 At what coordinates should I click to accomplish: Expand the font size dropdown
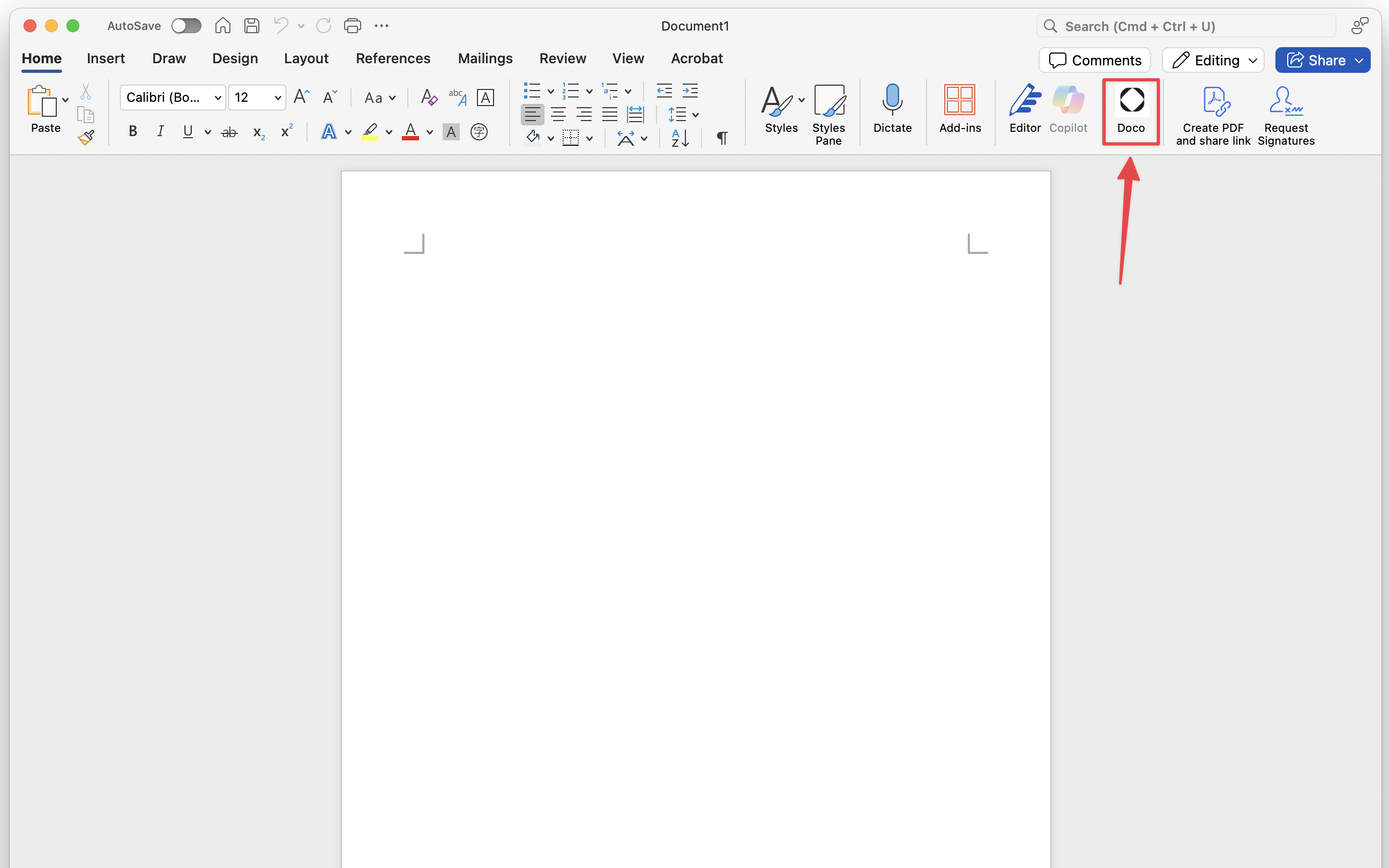[x=278, y=98]
